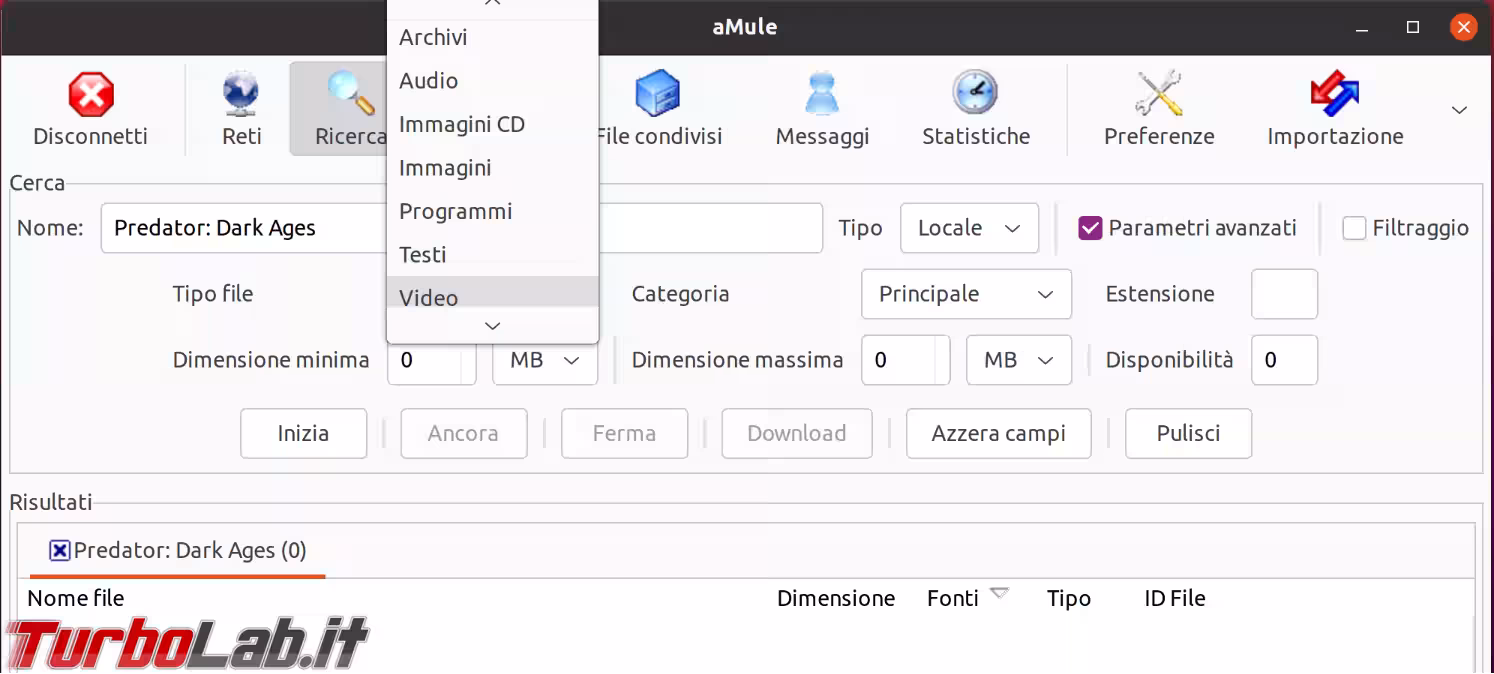The height and width of the screenshot is (674, 1494).
Task: Open the Categoria dropdown showing Principale
Action: [965, 294]
